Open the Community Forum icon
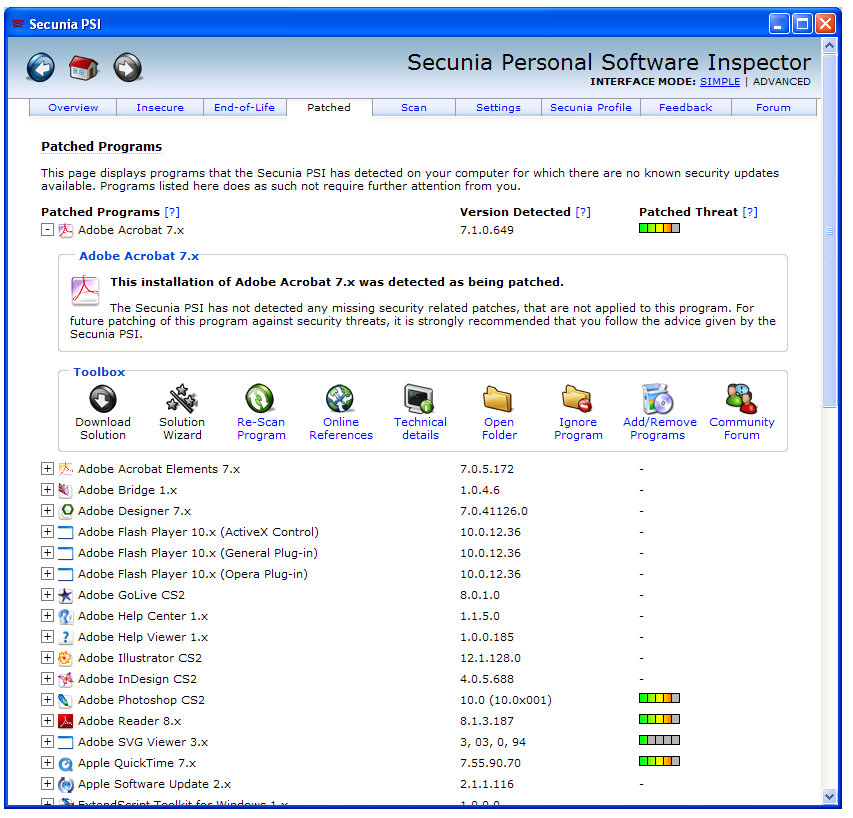The image size is (853, 818). [x=741, y=400]
